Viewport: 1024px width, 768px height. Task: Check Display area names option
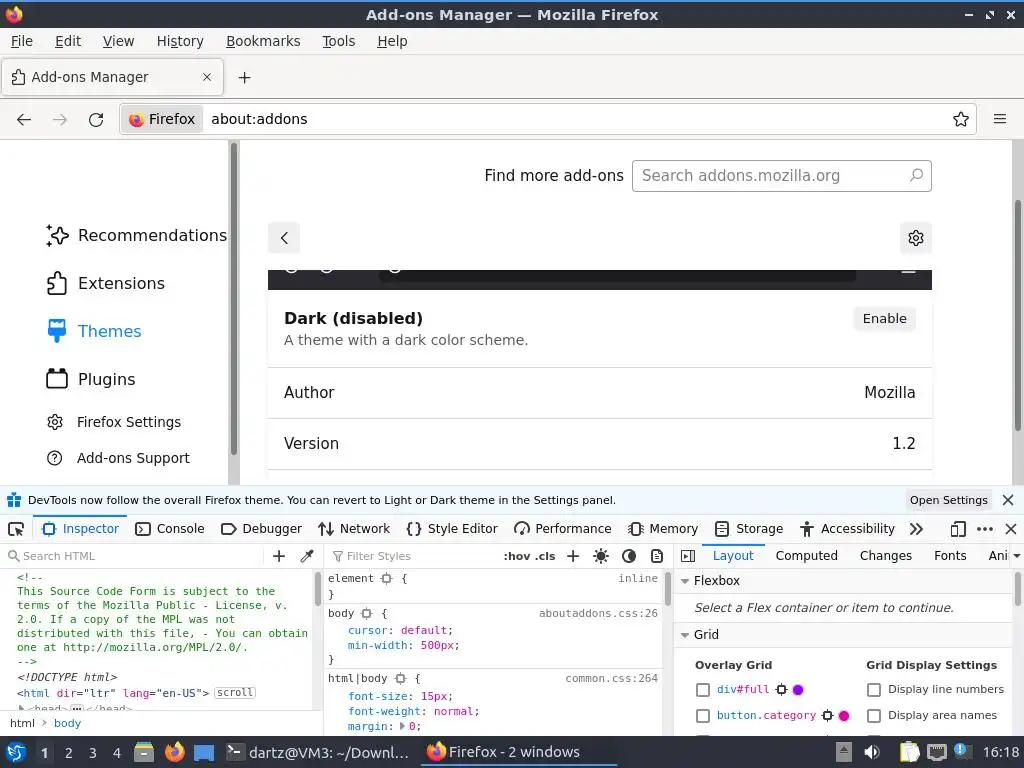[x=874, y=716]
